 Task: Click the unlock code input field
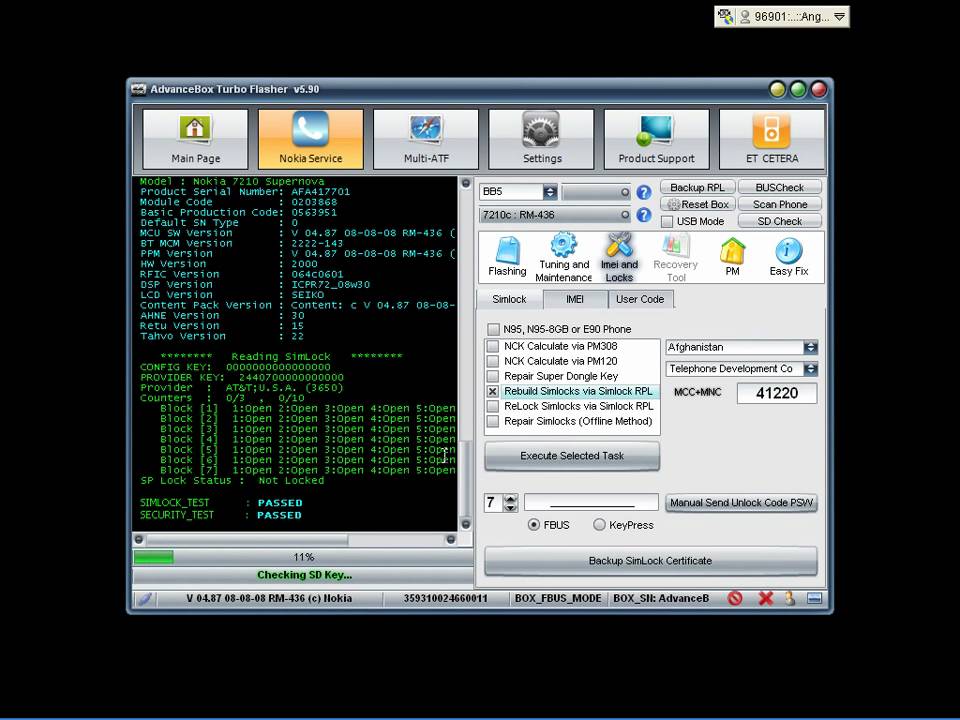pyautogui.click(x=591, y=503)
